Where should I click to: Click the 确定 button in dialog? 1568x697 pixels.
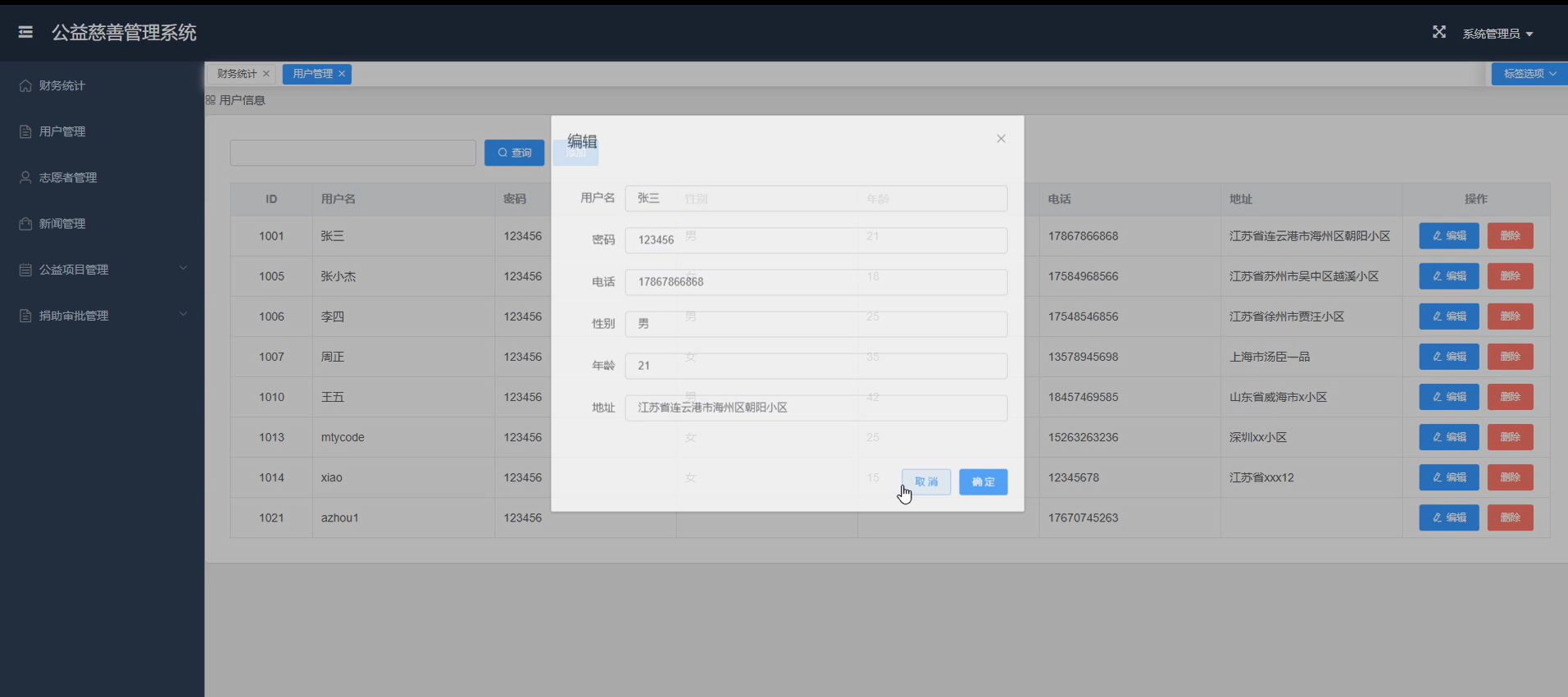tap(983, 481)
